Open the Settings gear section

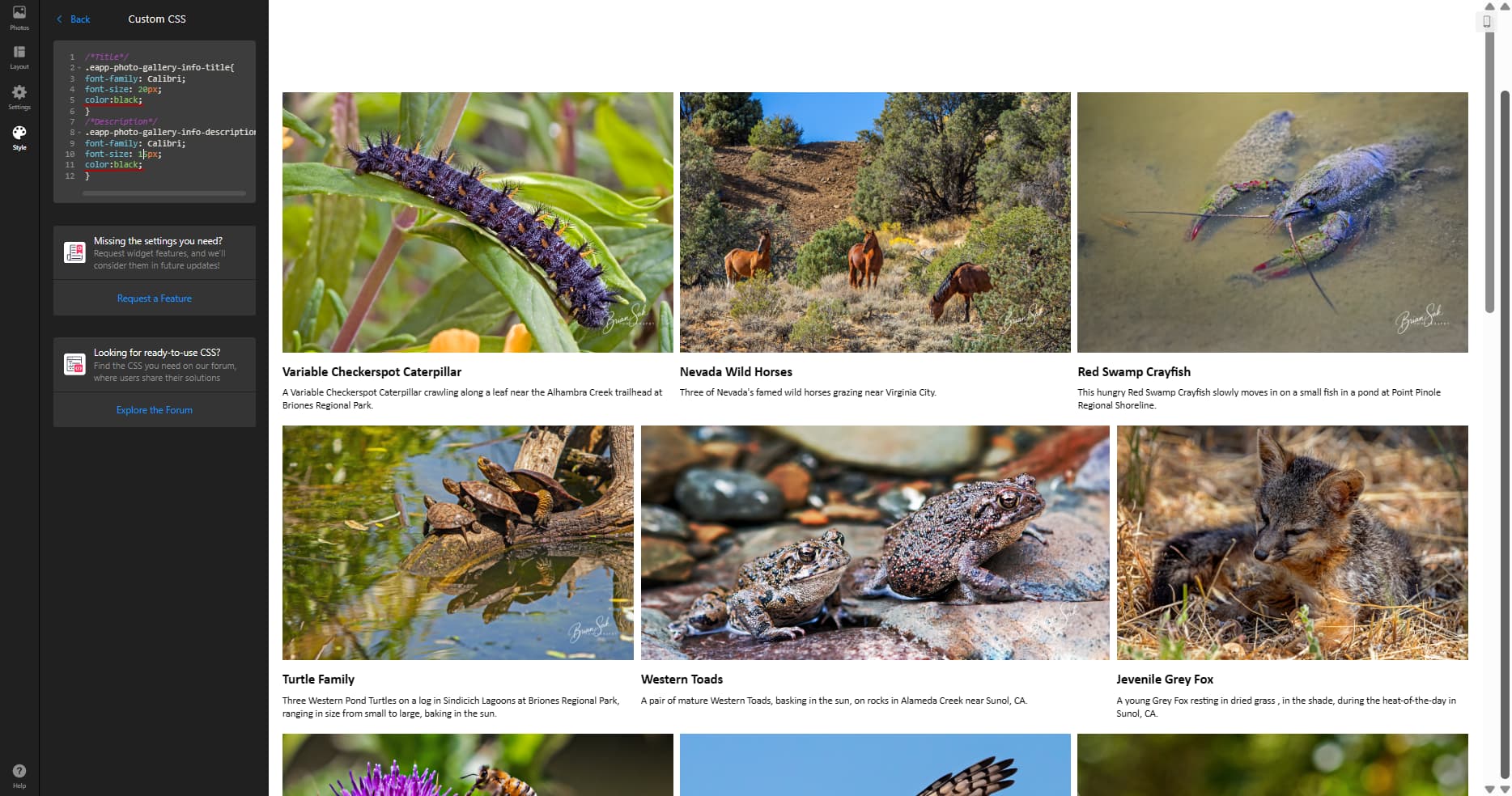(x=19, y=97)
